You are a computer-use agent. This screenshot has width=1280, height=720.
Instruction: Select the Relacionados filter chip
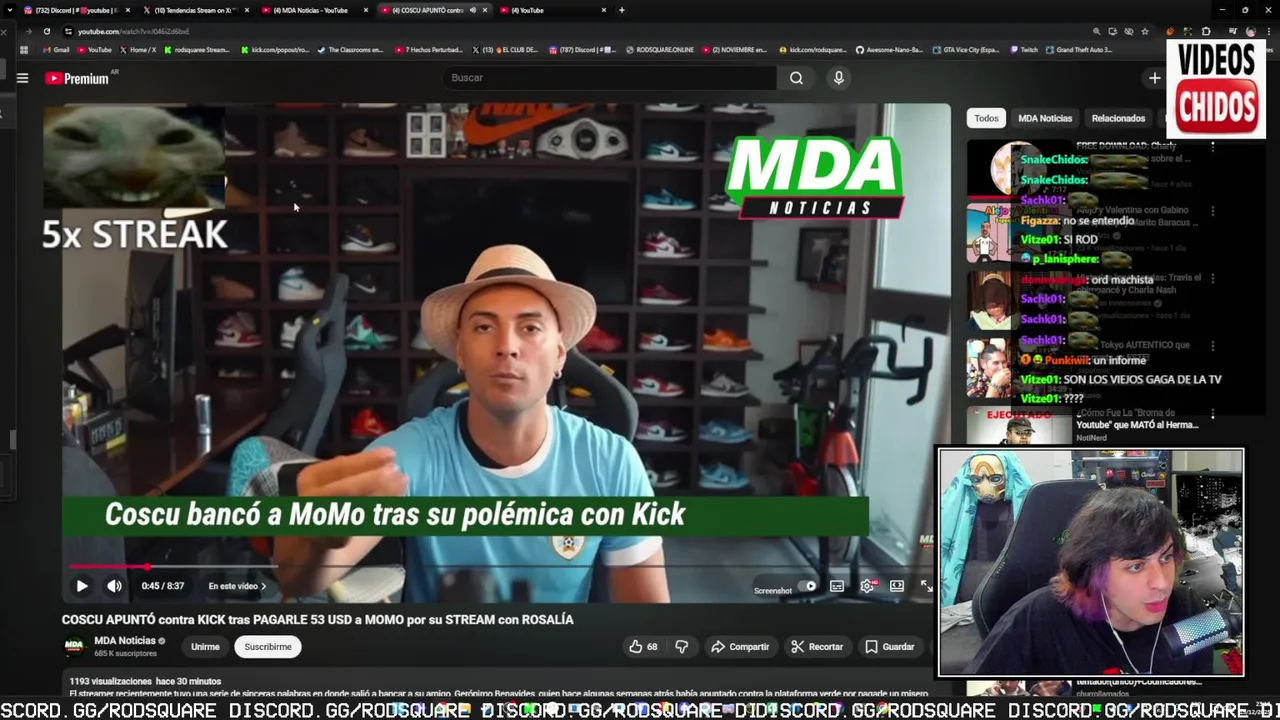(x=1118, y=118)
